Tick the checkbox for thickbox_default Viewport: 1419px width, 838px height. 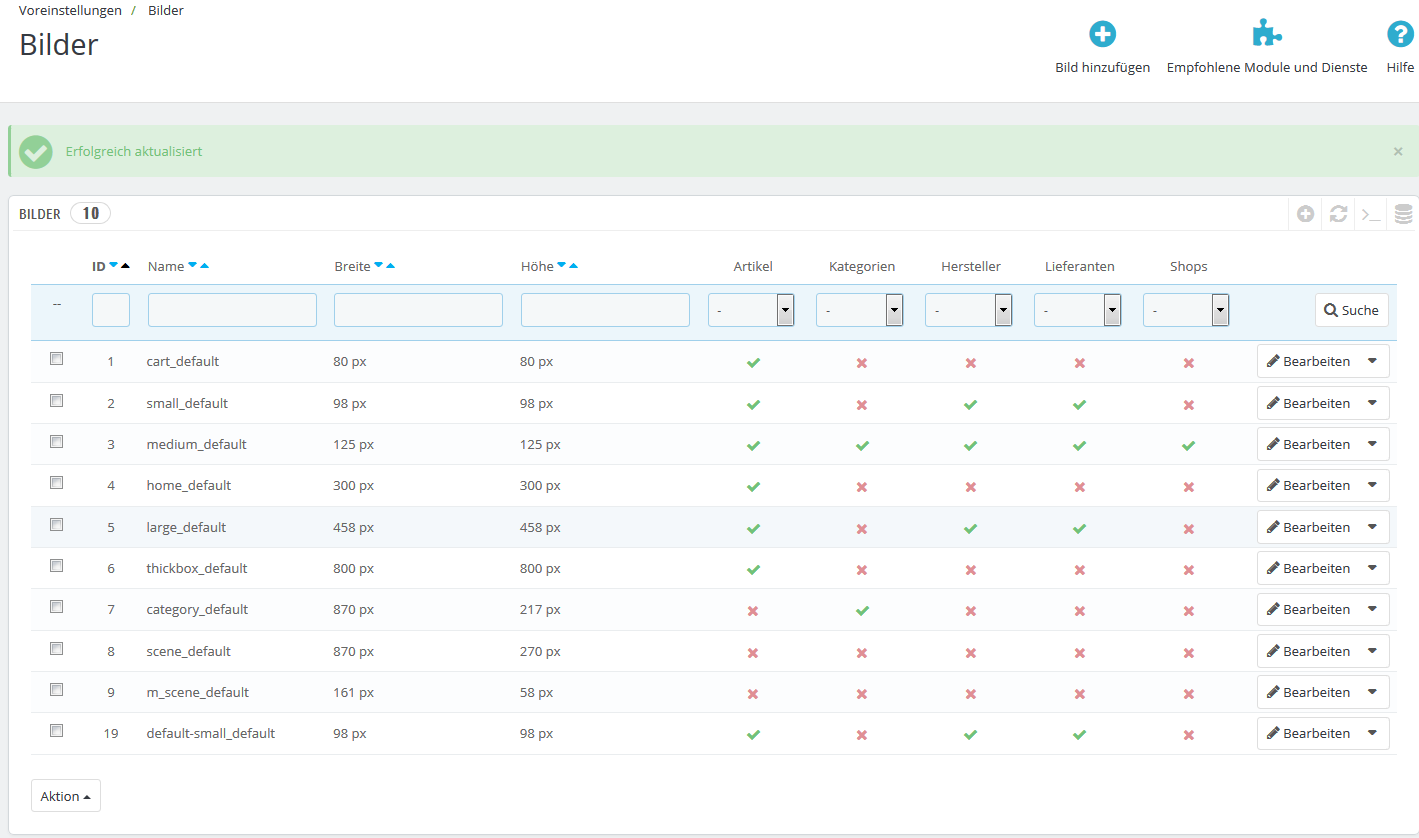57,566
